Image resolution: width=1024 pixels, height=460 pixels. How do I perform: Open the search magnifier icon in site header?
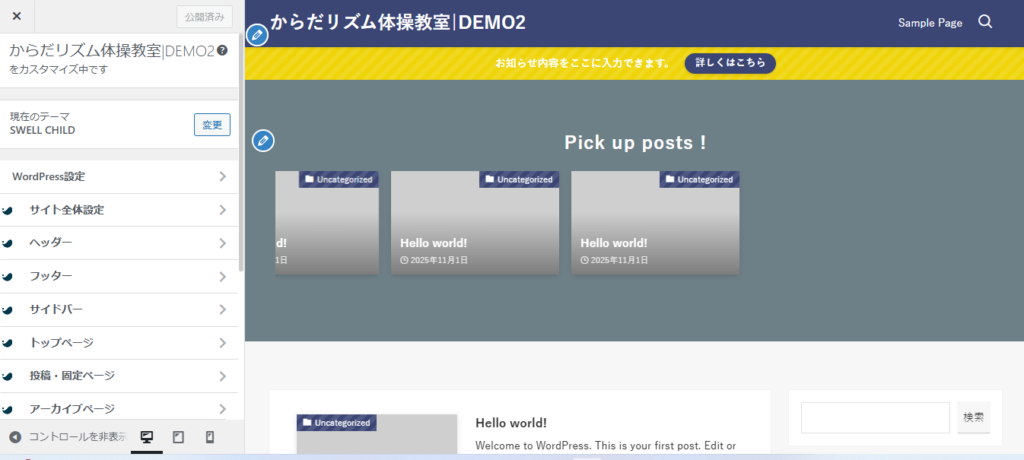tap(985, 22)
